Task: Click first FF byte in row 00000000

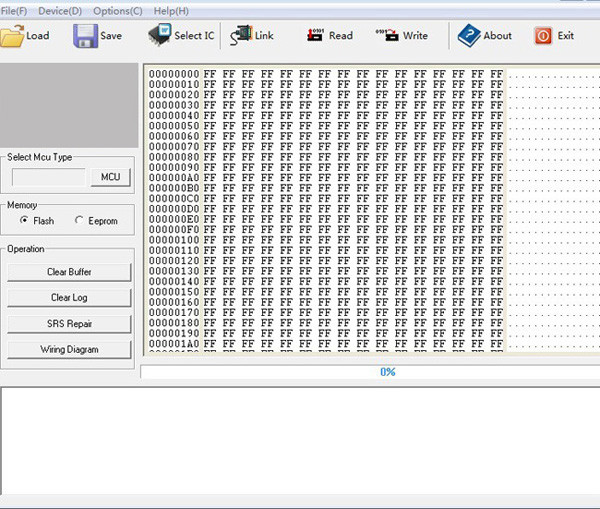Action: [x=210, y=74]
